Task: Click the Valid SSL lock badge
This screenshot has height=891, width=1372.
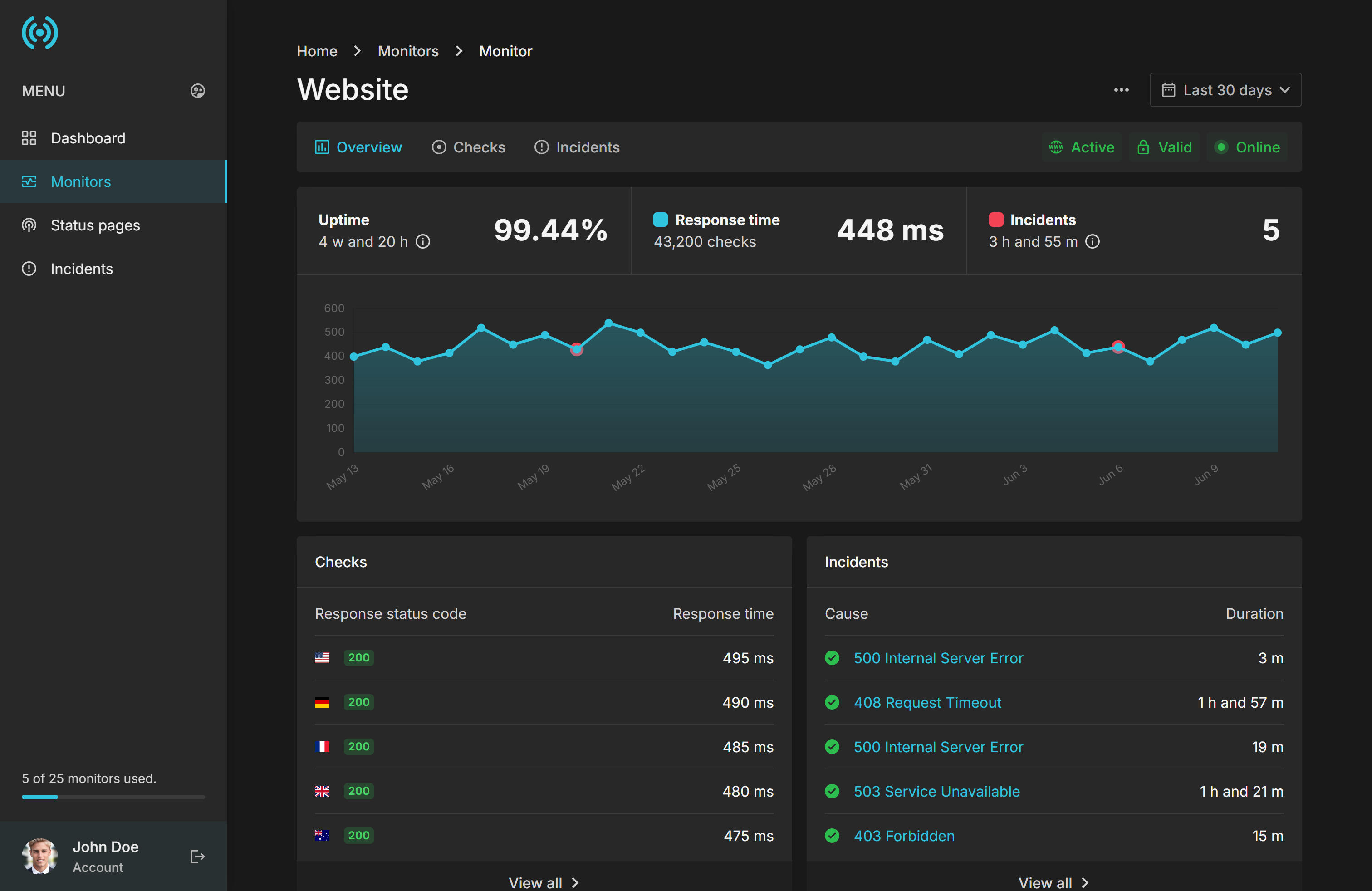Action: 1165,147
